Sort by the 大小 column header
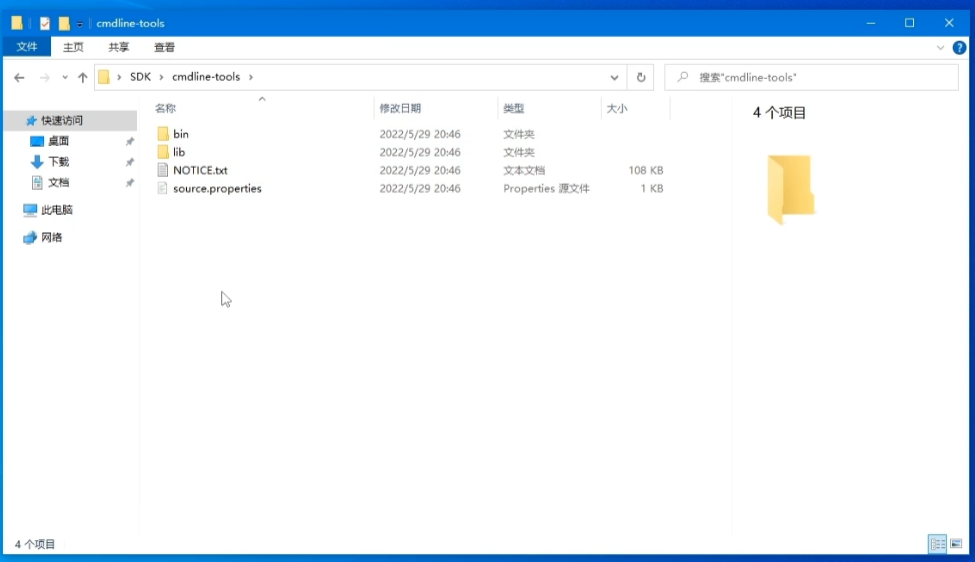 point(617,108)
